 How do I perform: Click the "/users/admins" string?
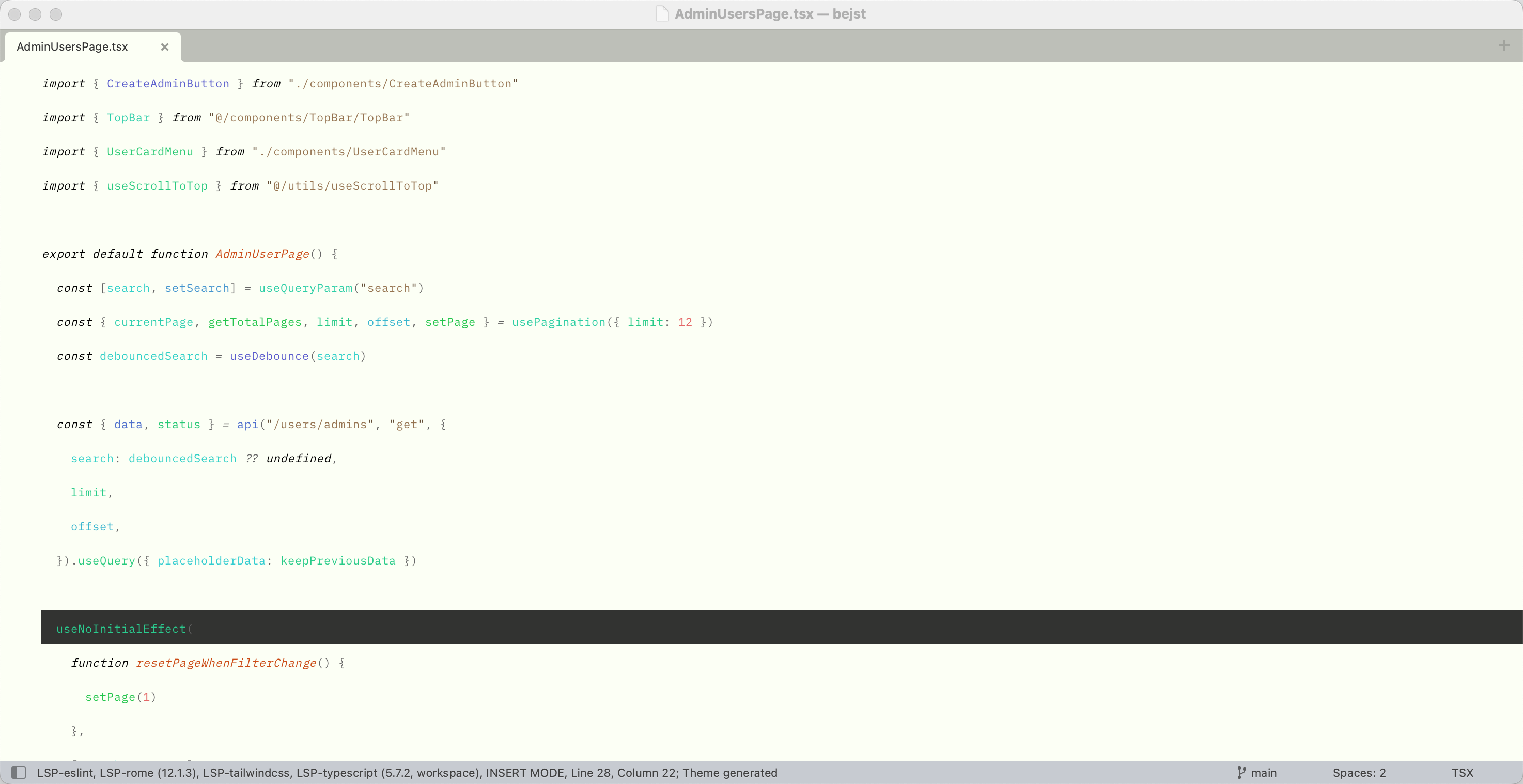click(320, 425)
